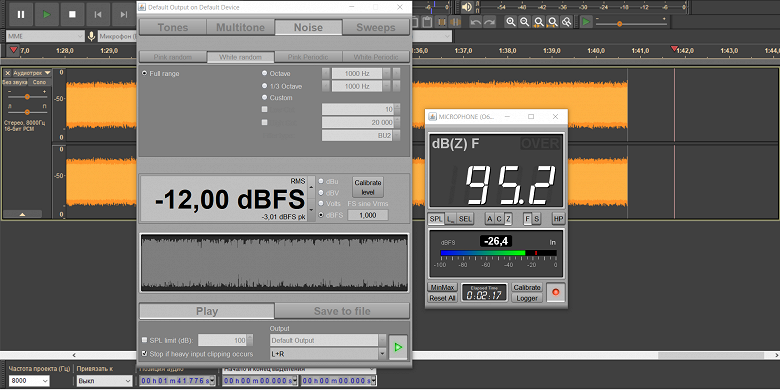Click the Reset All button

point(442,298)
